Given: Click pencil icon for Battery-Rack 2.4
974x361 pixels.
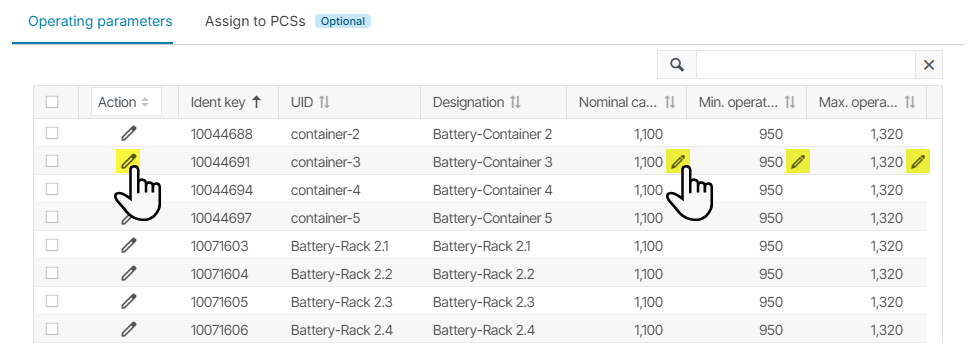Looking at the screenshot, I should point(129,329).
